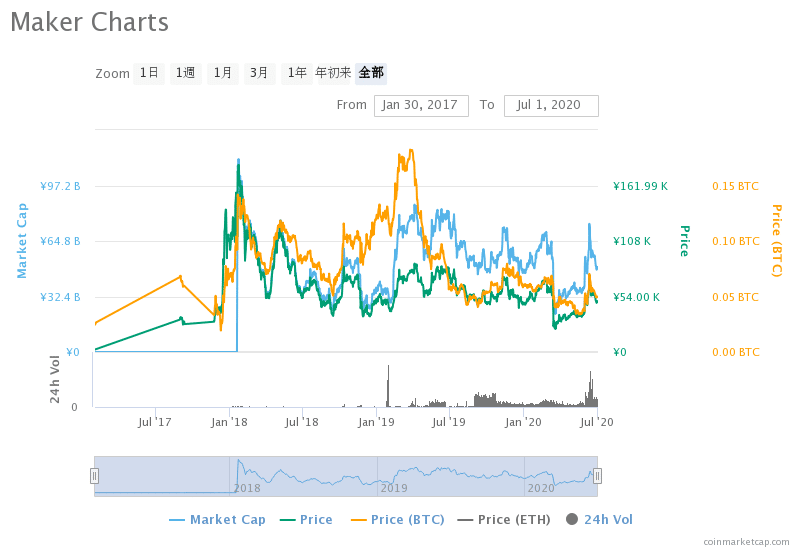This screenshot has width=800, height=550.
Task: Click the ¥54.00 K price axis label
Action: [x=636, y=297]
